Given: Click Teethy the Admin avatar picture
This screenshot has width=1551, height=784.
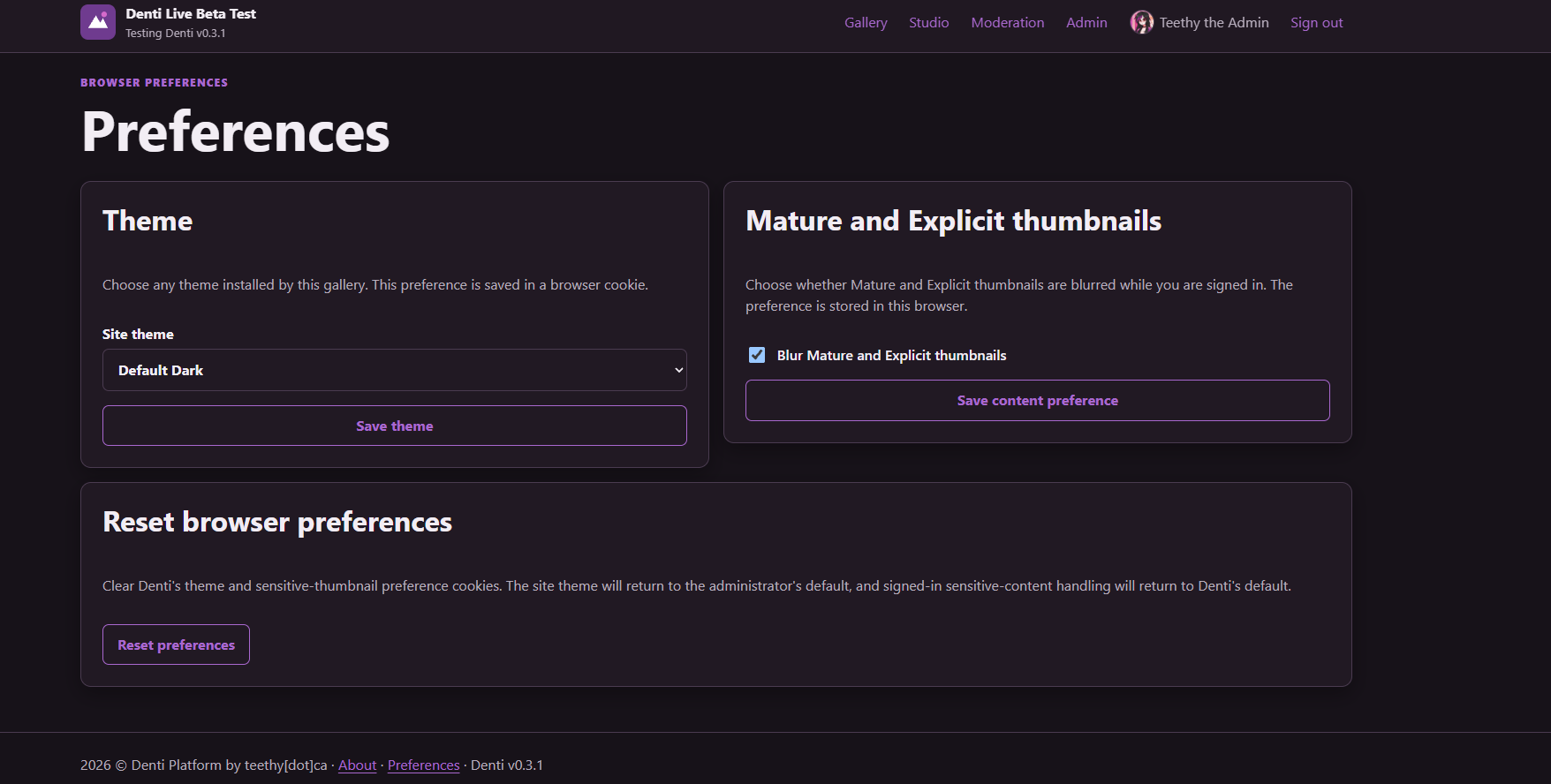Looking at the screenshot, I should tap(1142, 23).
